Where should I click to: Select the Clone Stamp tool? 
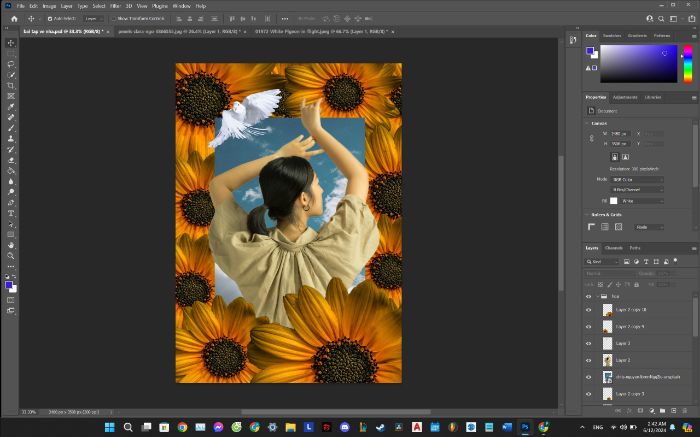click(11, 139)
